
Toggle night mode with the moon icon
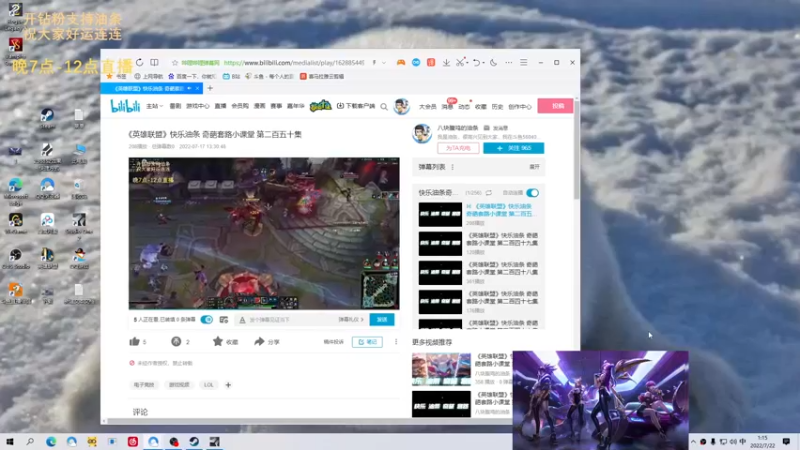tap(493, 62)
